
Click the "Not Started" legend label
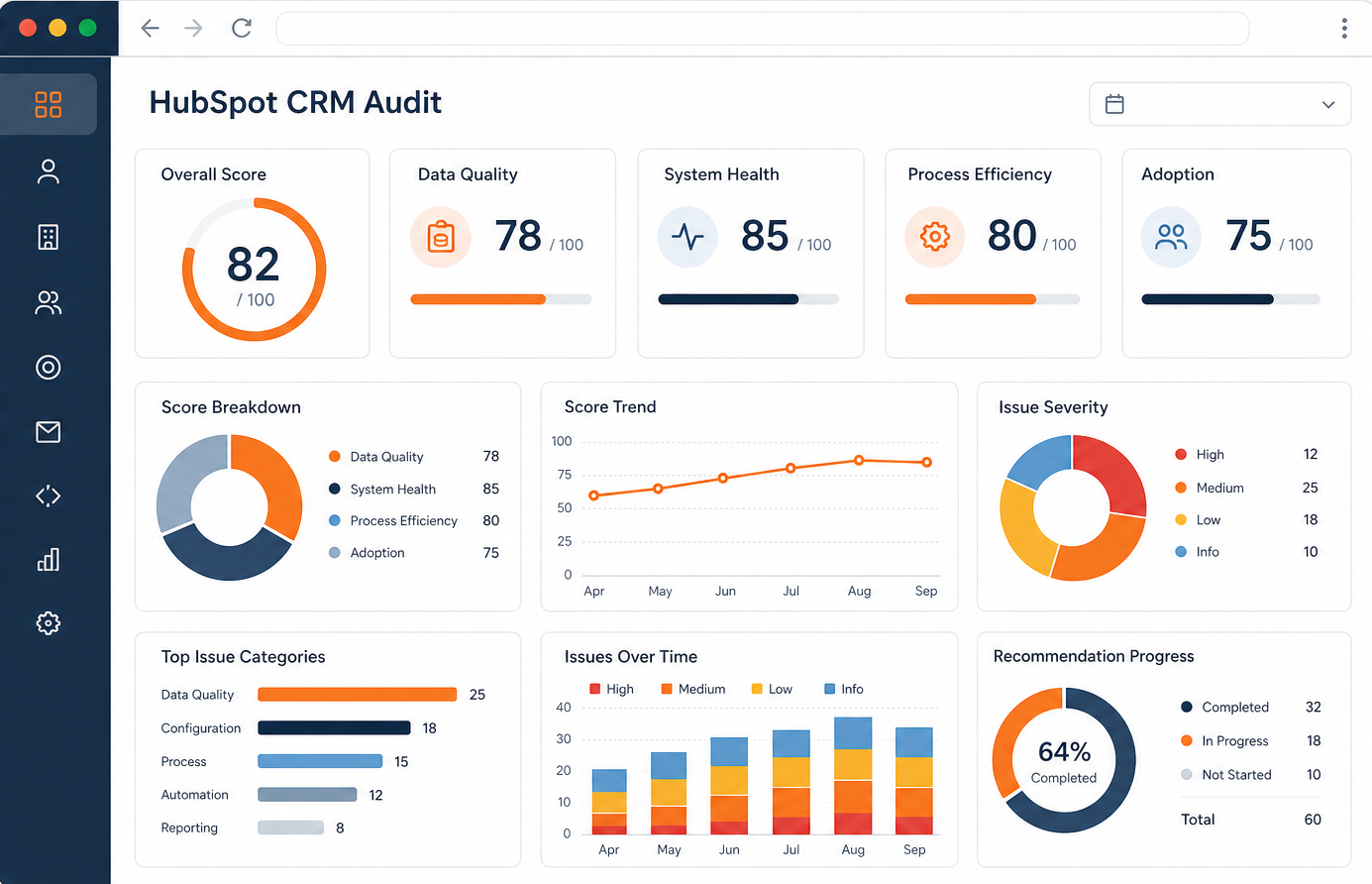[1237, 775]
